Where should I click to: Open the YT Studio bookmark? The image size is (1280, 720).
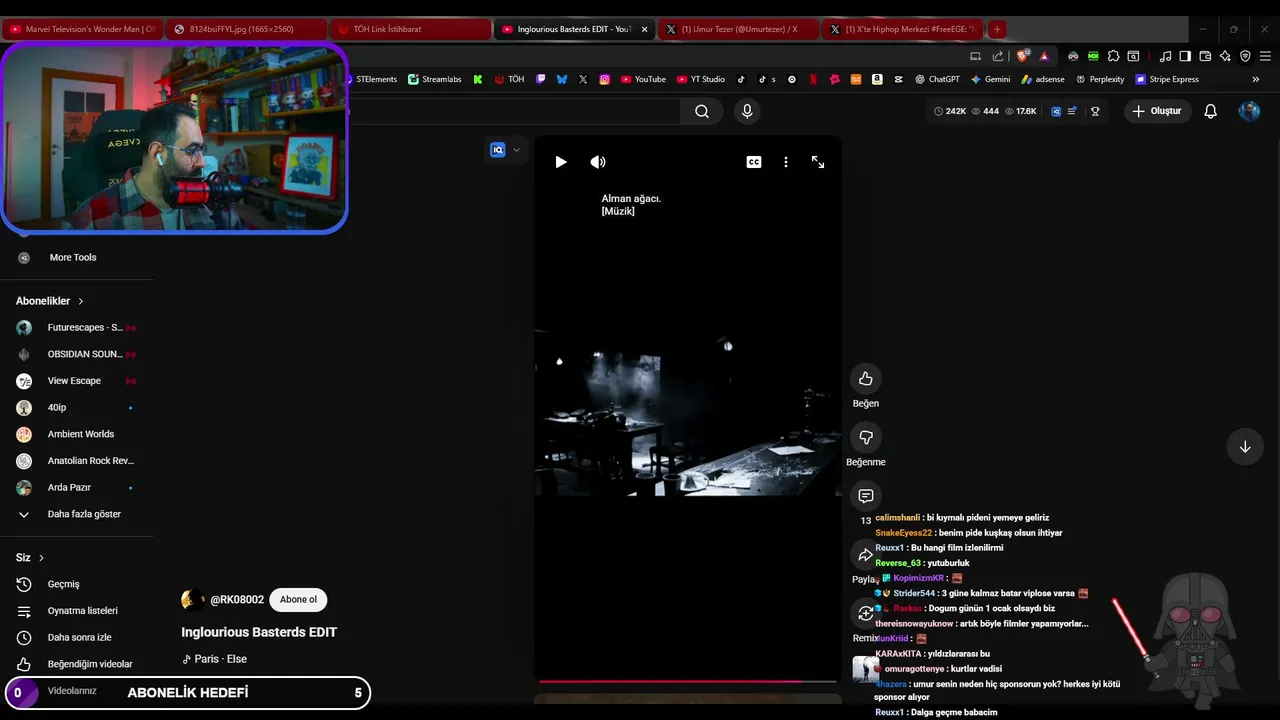(x=701, y=79)
